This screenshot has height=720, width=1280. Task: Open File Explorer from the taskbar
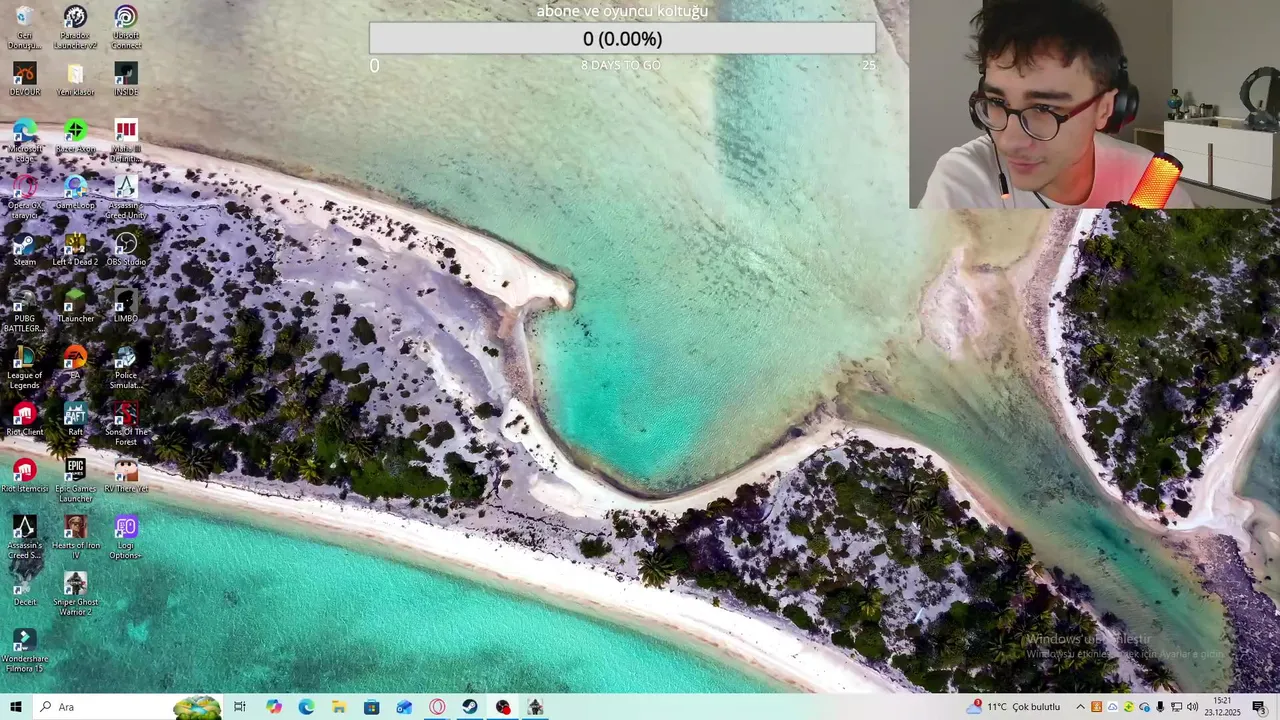339,707
